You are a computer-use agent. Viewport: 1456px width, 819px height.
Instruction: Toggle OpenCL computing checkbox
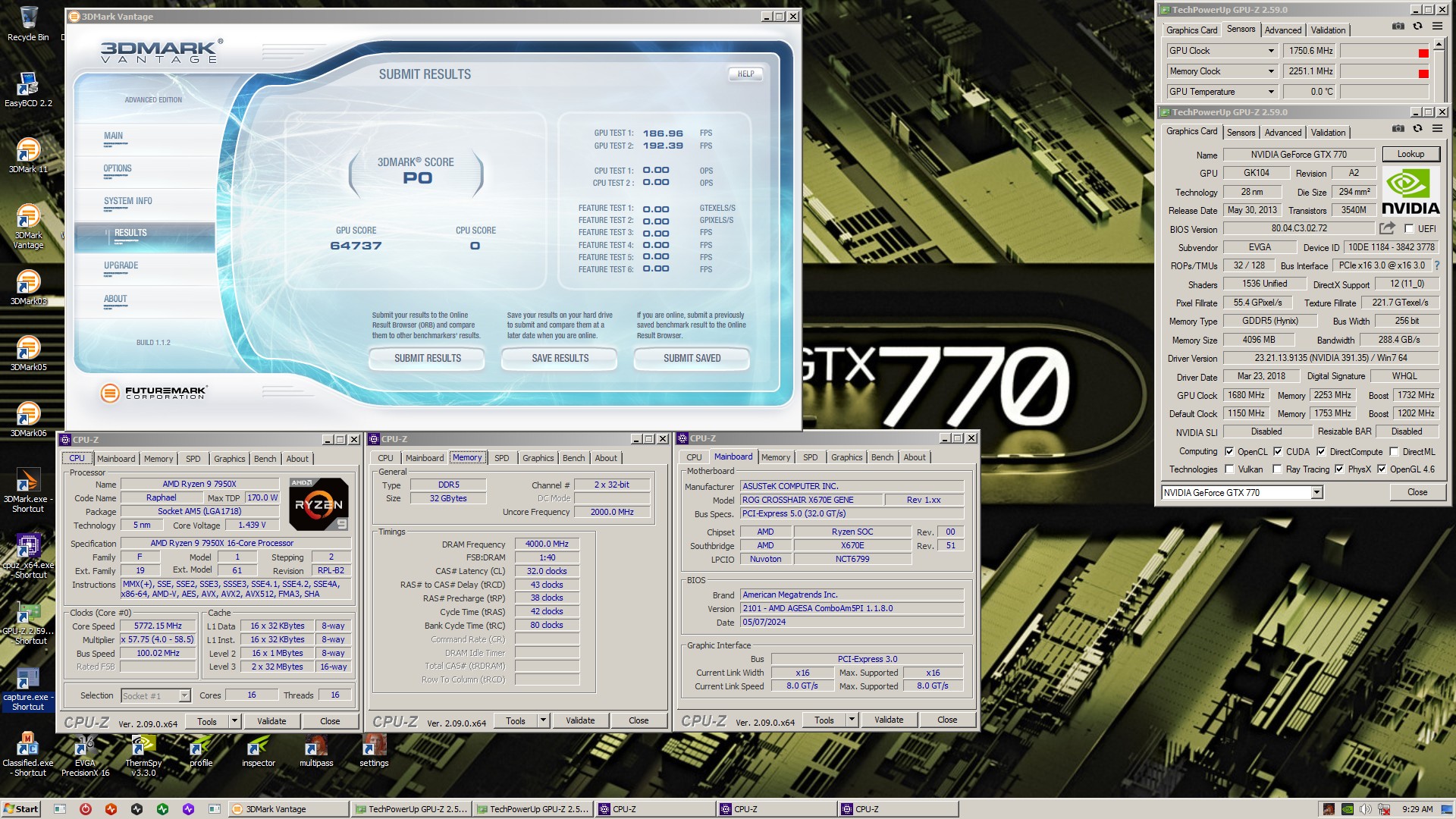pos(1229,451)
